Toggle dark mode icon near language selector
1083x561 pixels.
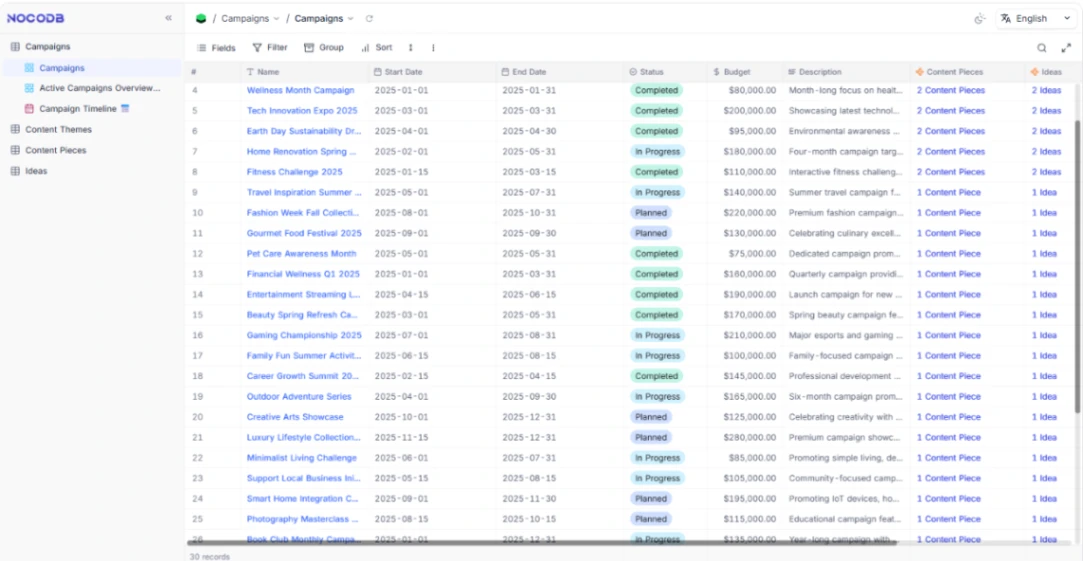[978, 18]
